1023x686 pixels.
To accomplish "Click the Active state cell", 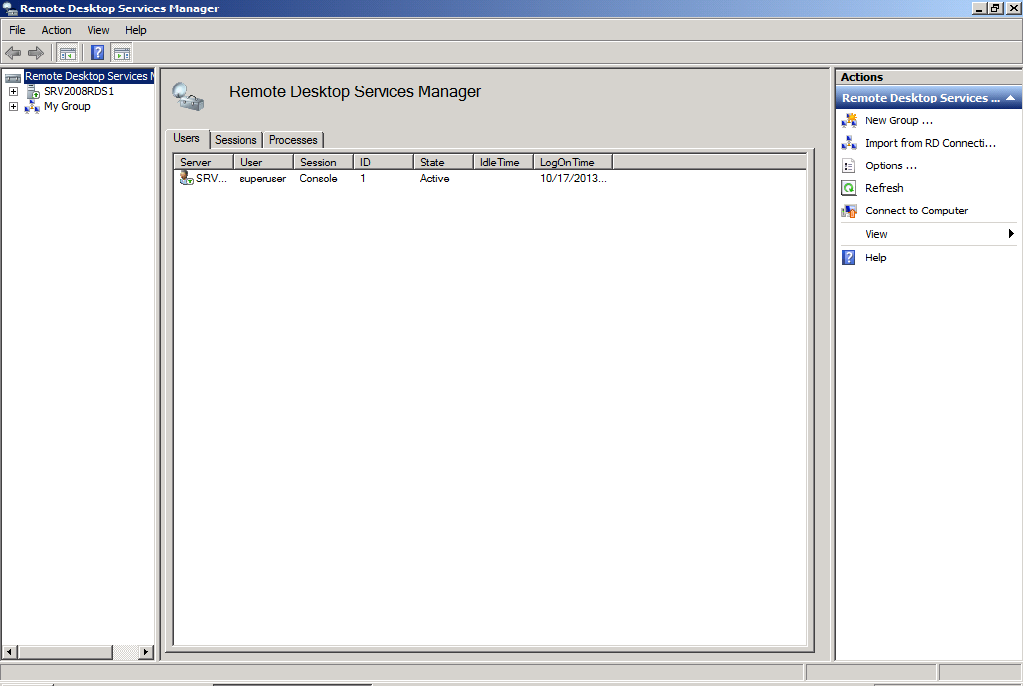I will click(435, 178).
